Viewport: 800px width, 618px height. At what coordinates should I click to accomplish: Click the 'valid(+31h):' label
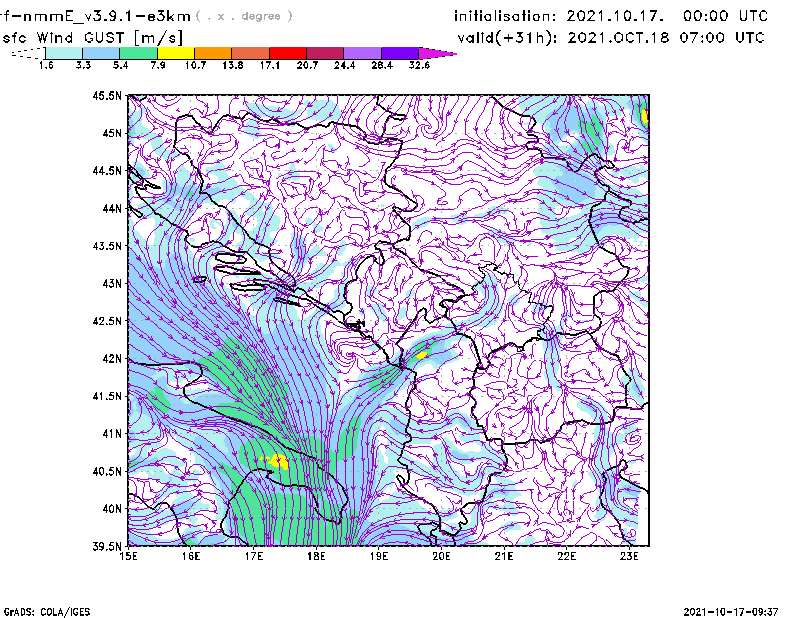click(507, 38)
